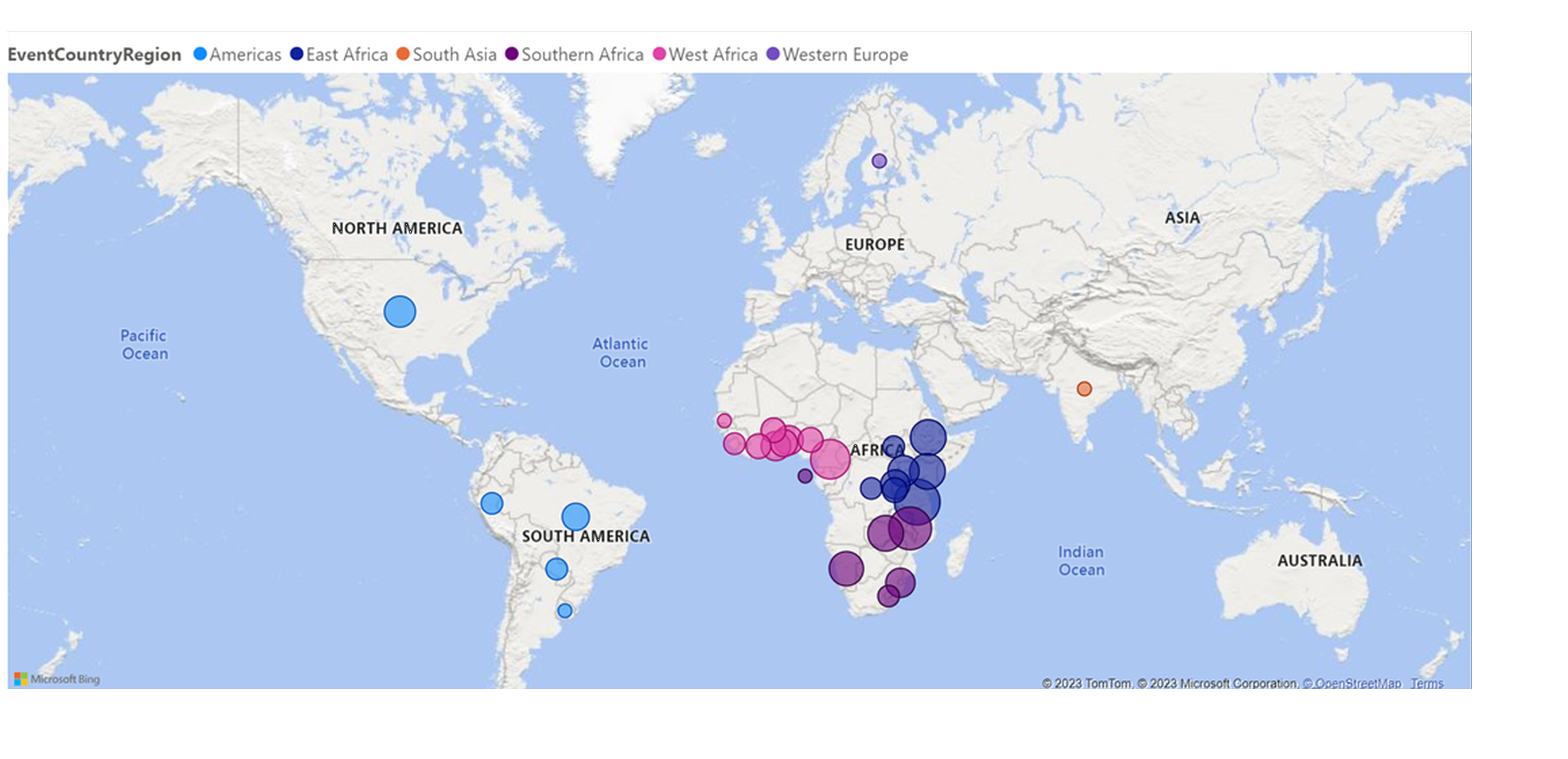
Task: Select small purple bubble in Gulf of Guinea
Action: [805, 476]
